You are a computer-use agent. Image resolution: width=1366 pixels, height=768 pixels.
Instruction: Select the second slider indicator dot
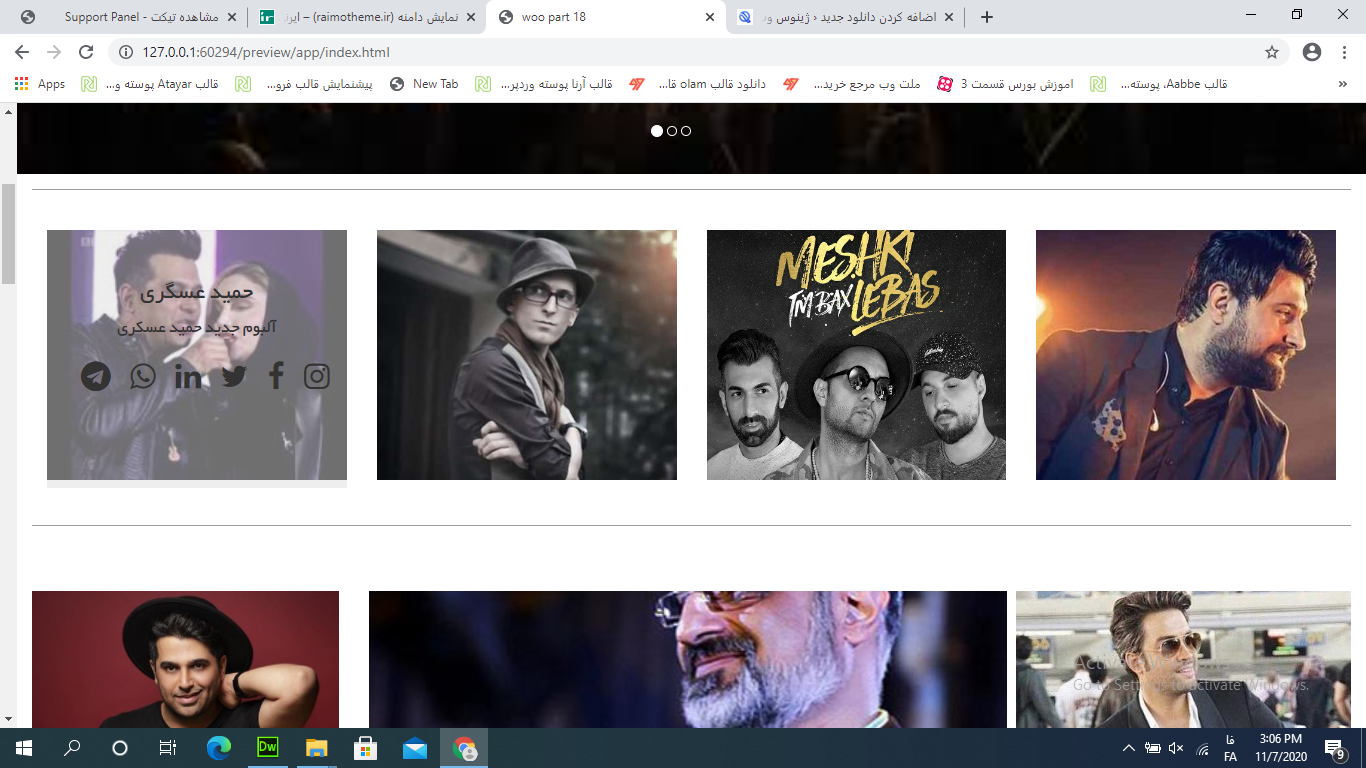pos(672,131)
